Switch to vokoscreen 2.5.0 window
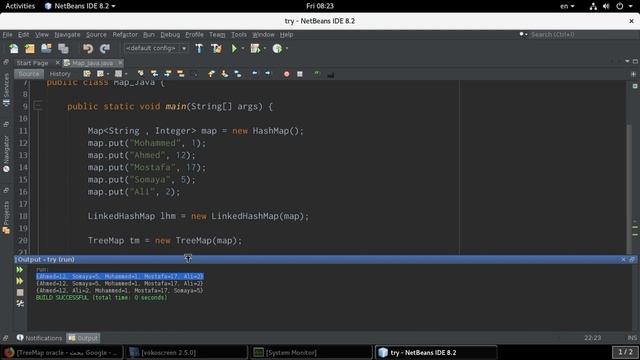Screen dimensions: 640x360 pos(187,352)
